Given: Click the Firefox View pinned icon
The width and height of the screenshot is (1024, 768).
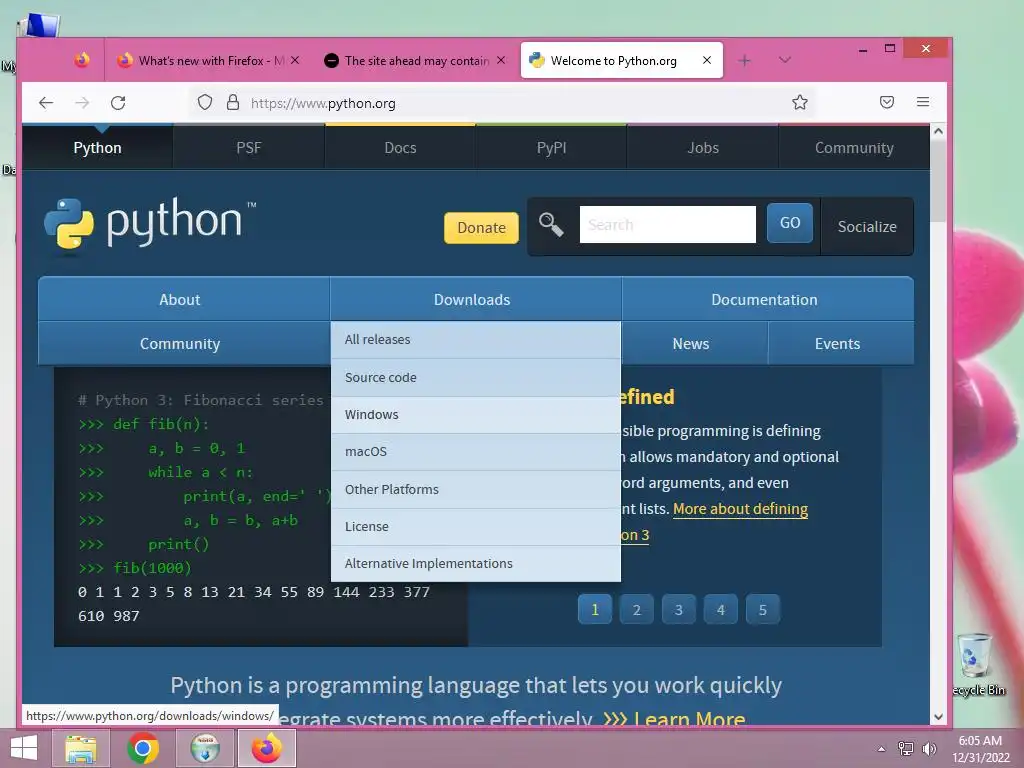Looking at the screenshot, I should (82, 60).
